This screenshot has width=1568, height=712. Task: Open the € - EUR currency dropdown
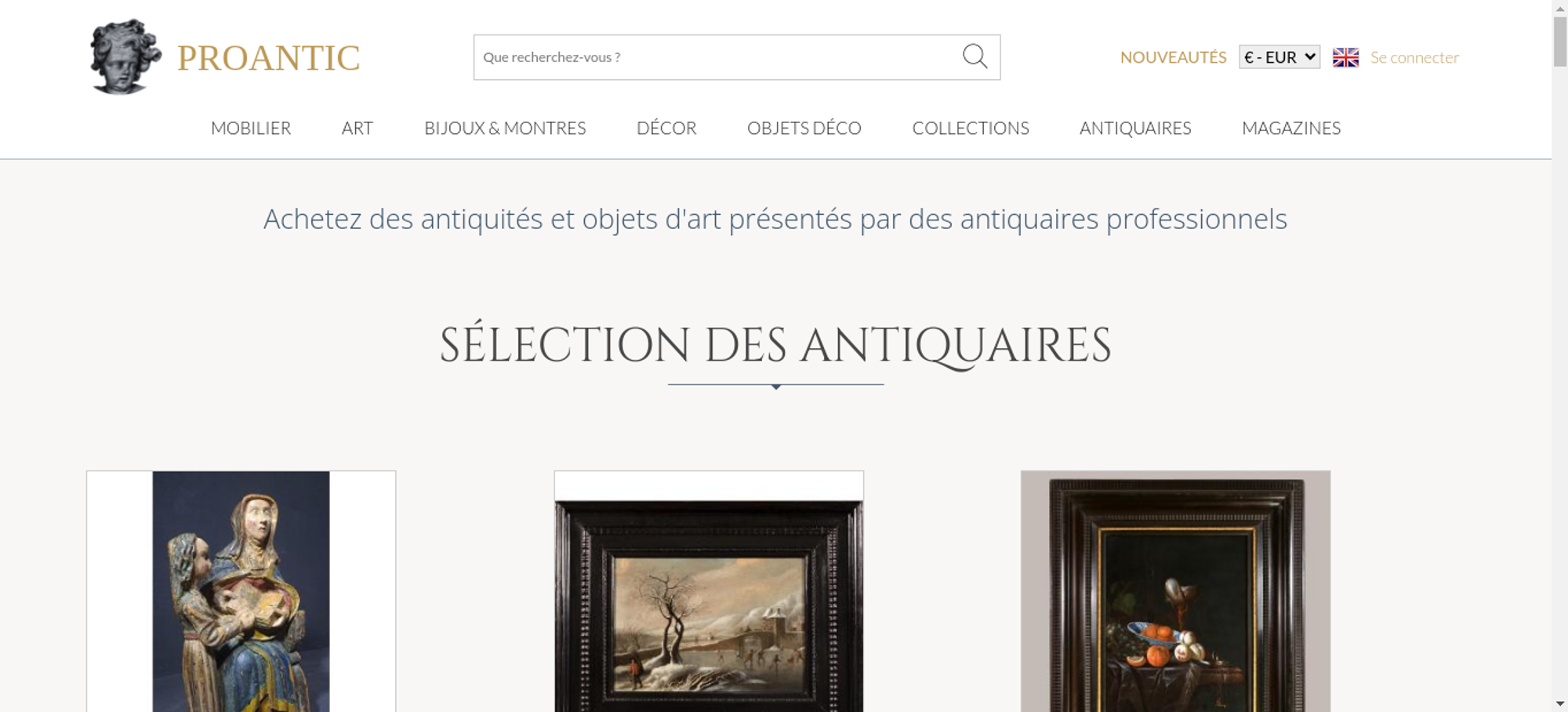point(1279,57)
